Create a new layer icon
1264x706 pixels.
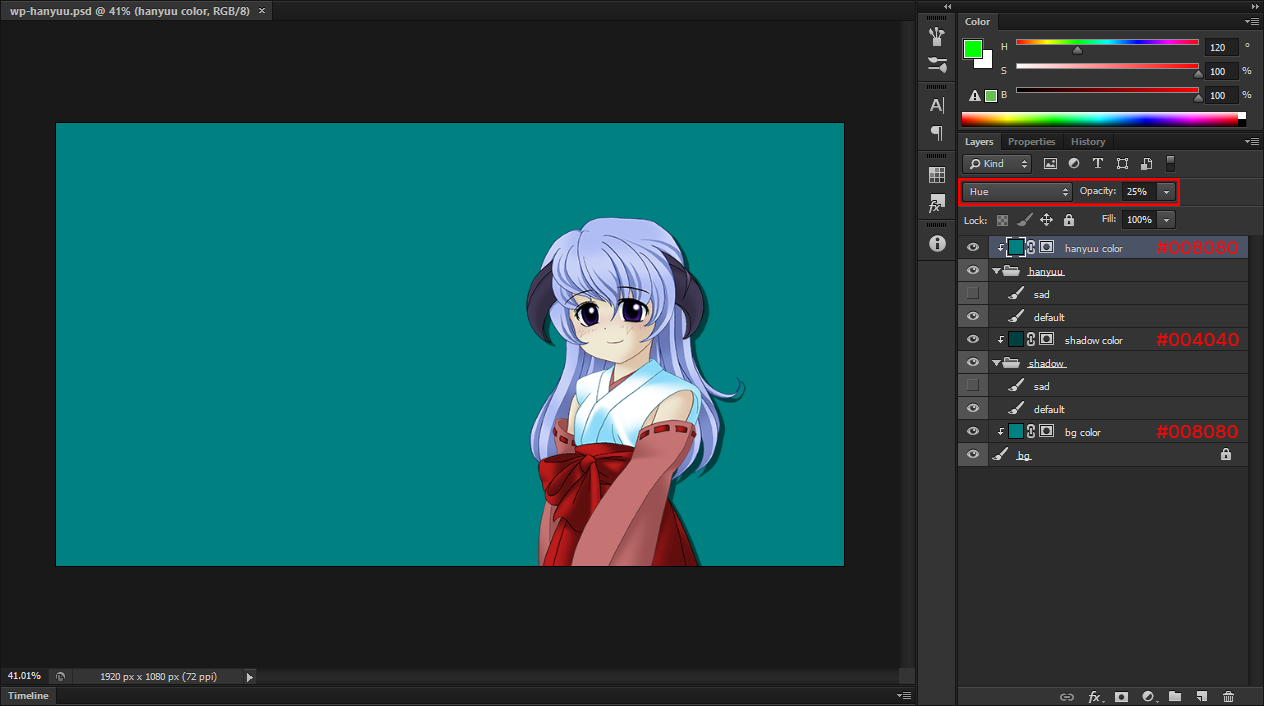(1202, 696)
